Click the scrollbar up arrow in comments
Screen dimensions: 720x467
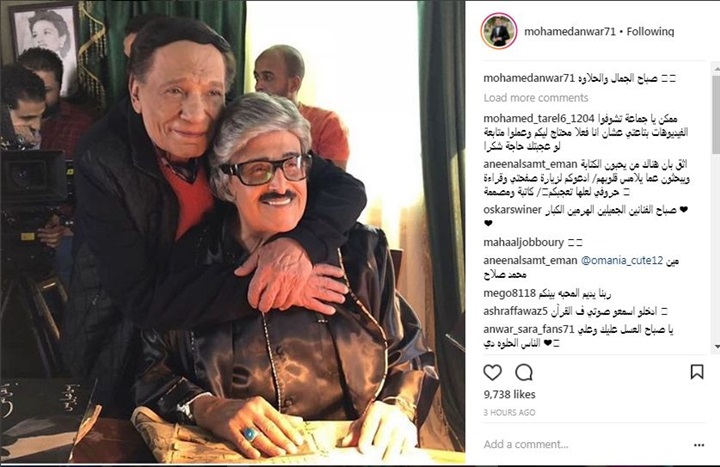[x=716, y=69]
